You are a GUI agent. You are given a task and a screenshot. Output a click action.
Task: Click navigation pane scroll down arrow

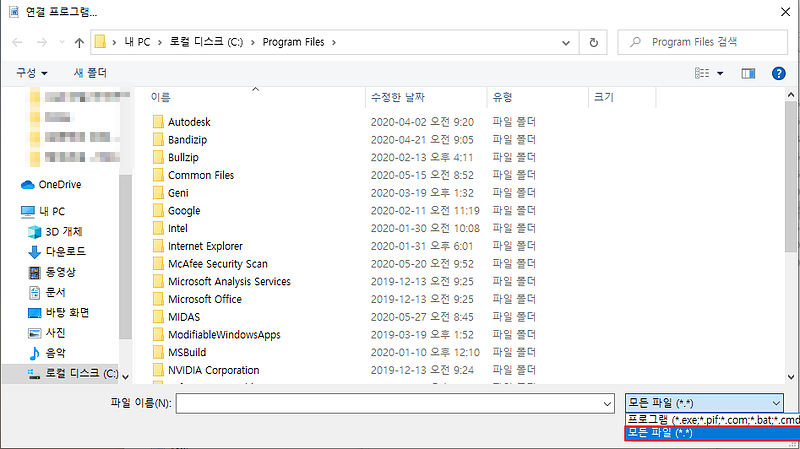tap(125, 377)
